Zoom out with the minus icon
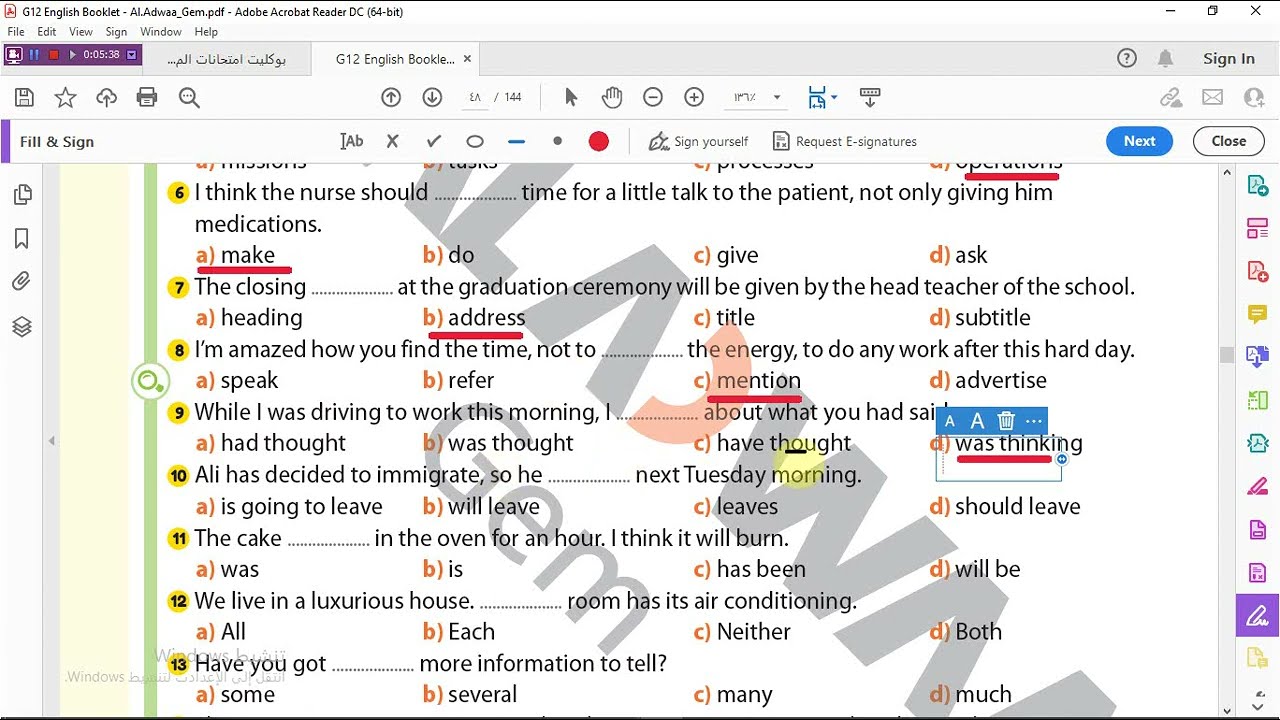This screenshot has width=1280, height=720. pos(653,97)
